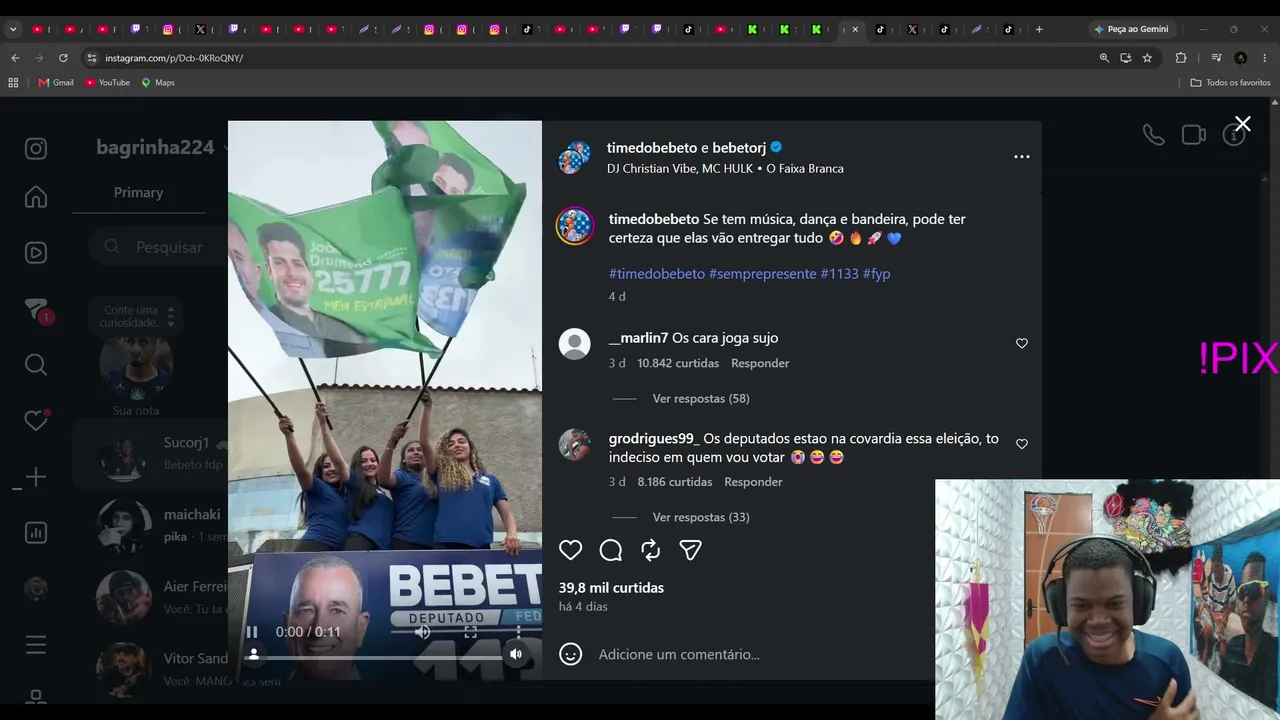1280x720 pixels.
Task: Open Chrome extensions puzzle icon
Action: [1181, 58]
